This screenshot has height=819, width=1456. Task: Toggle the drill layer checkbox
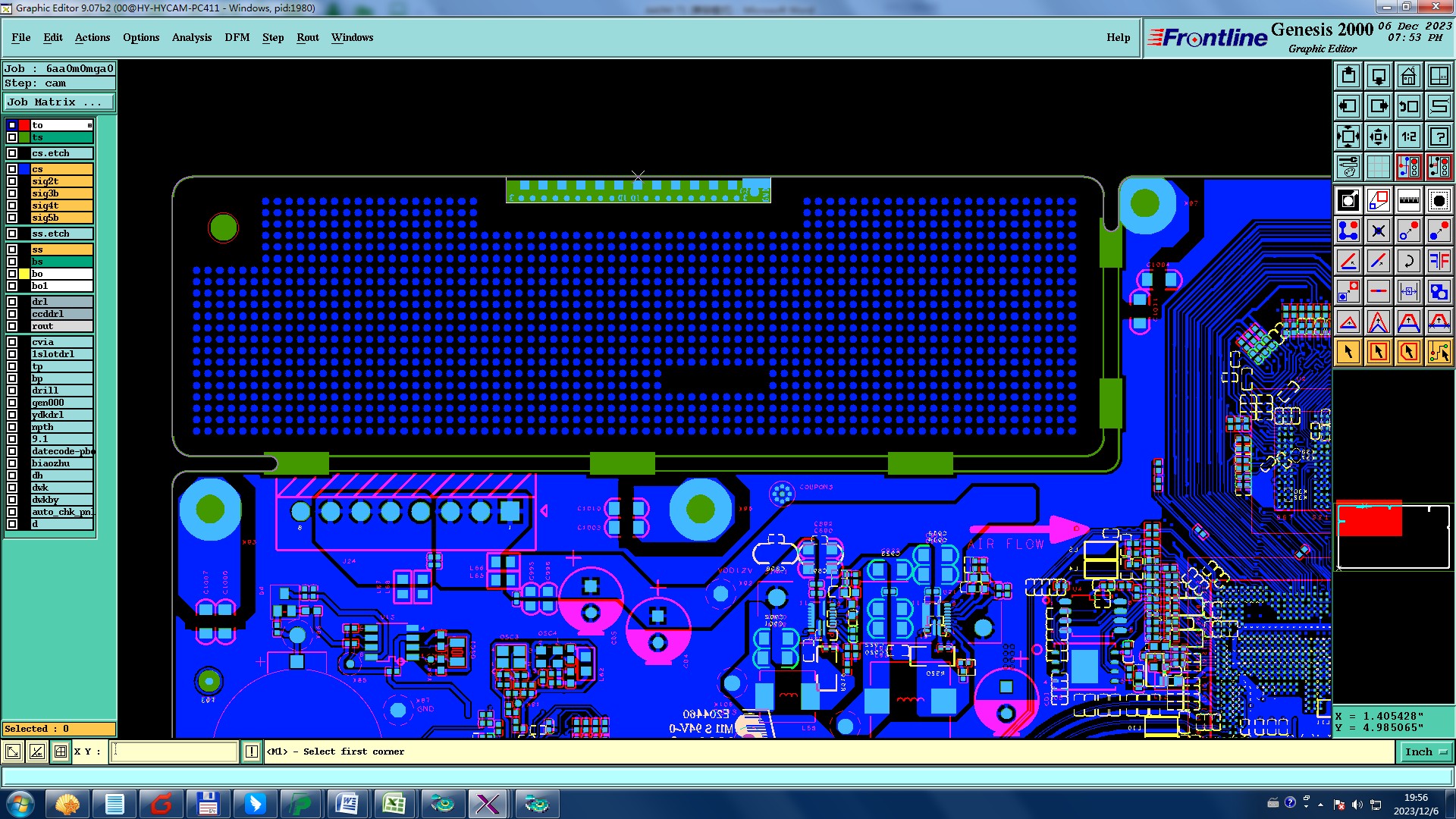12,391
